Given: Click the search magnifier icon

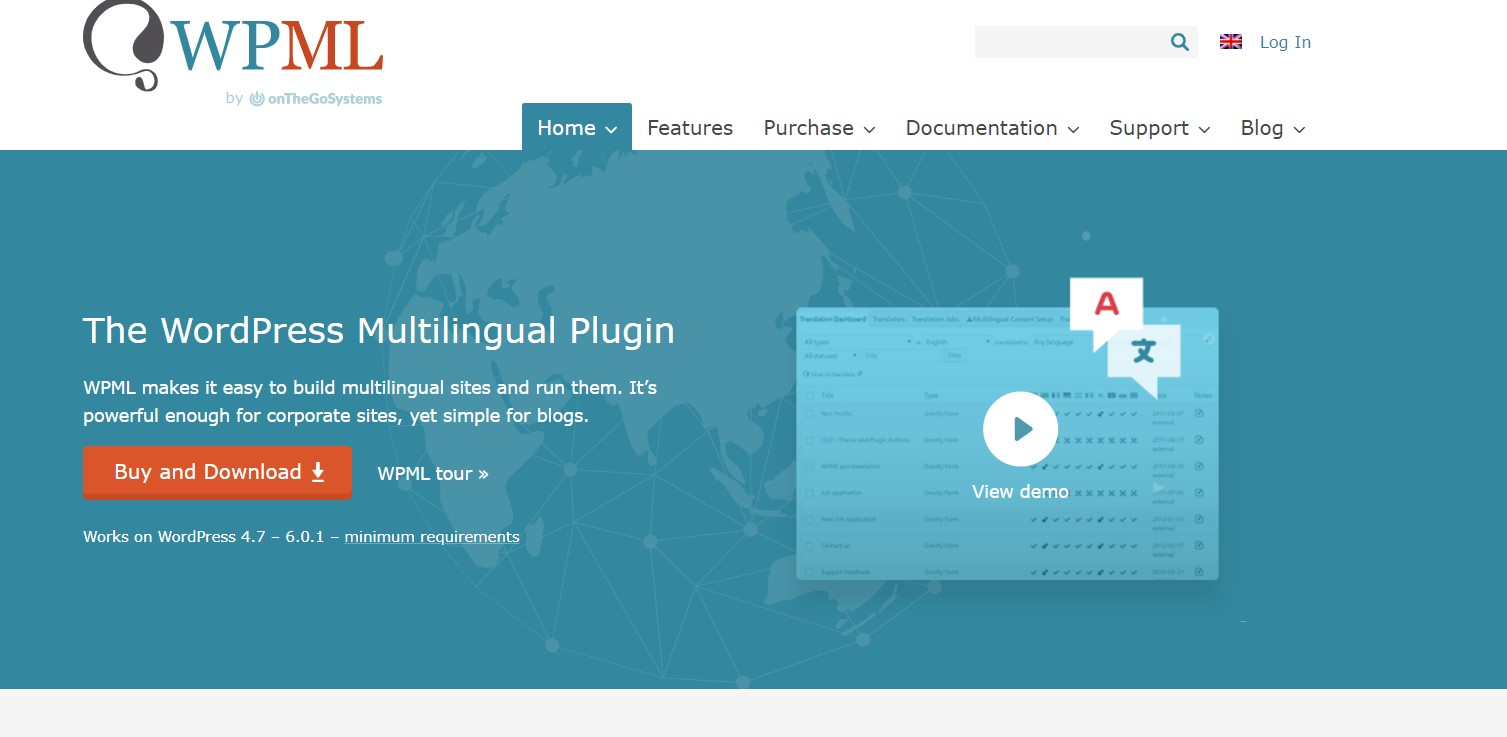Looking at the screenshot, I should coord(1178,41).
